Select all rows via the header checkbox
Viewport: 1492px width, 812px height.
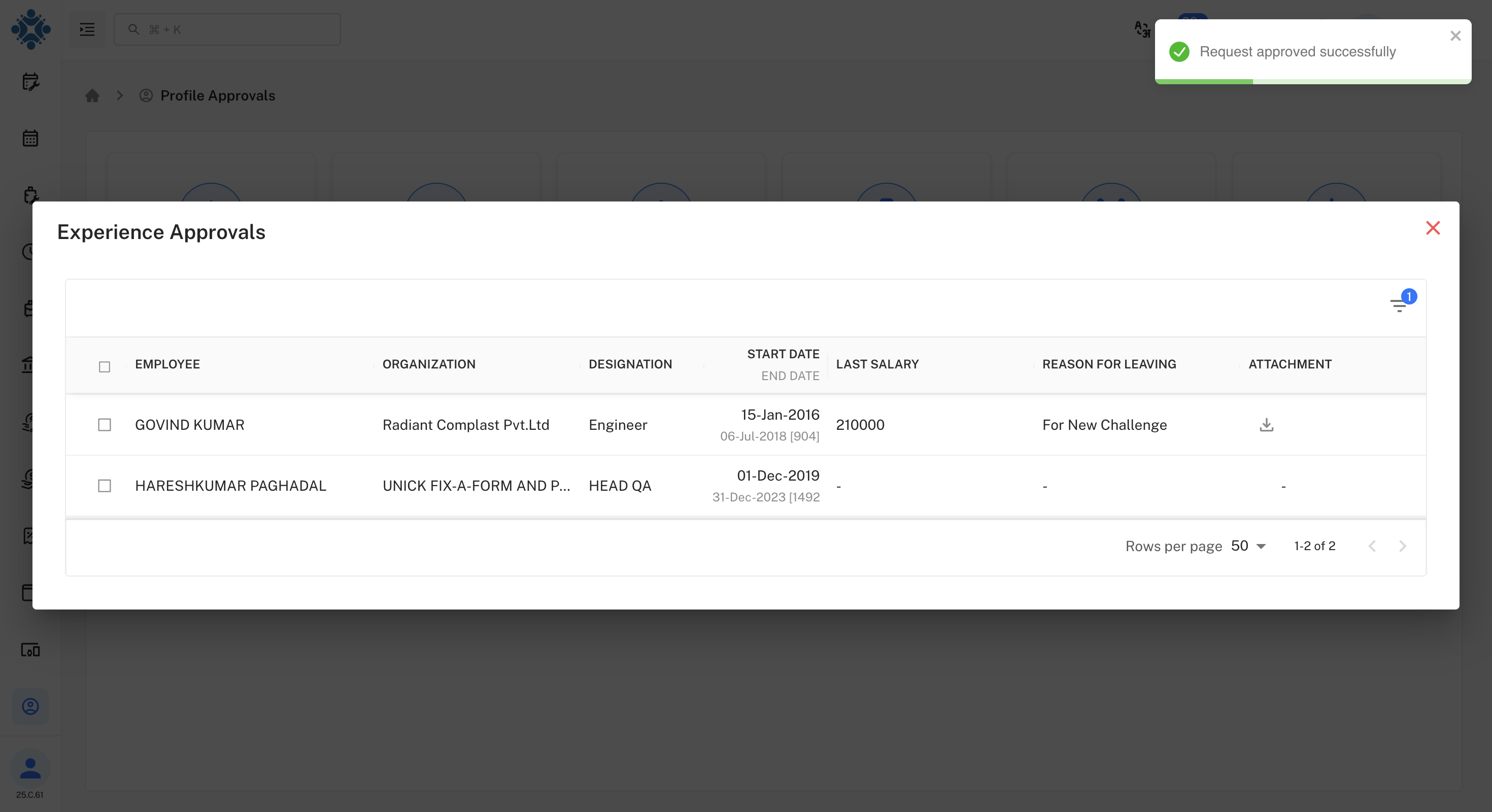point(104,366)
